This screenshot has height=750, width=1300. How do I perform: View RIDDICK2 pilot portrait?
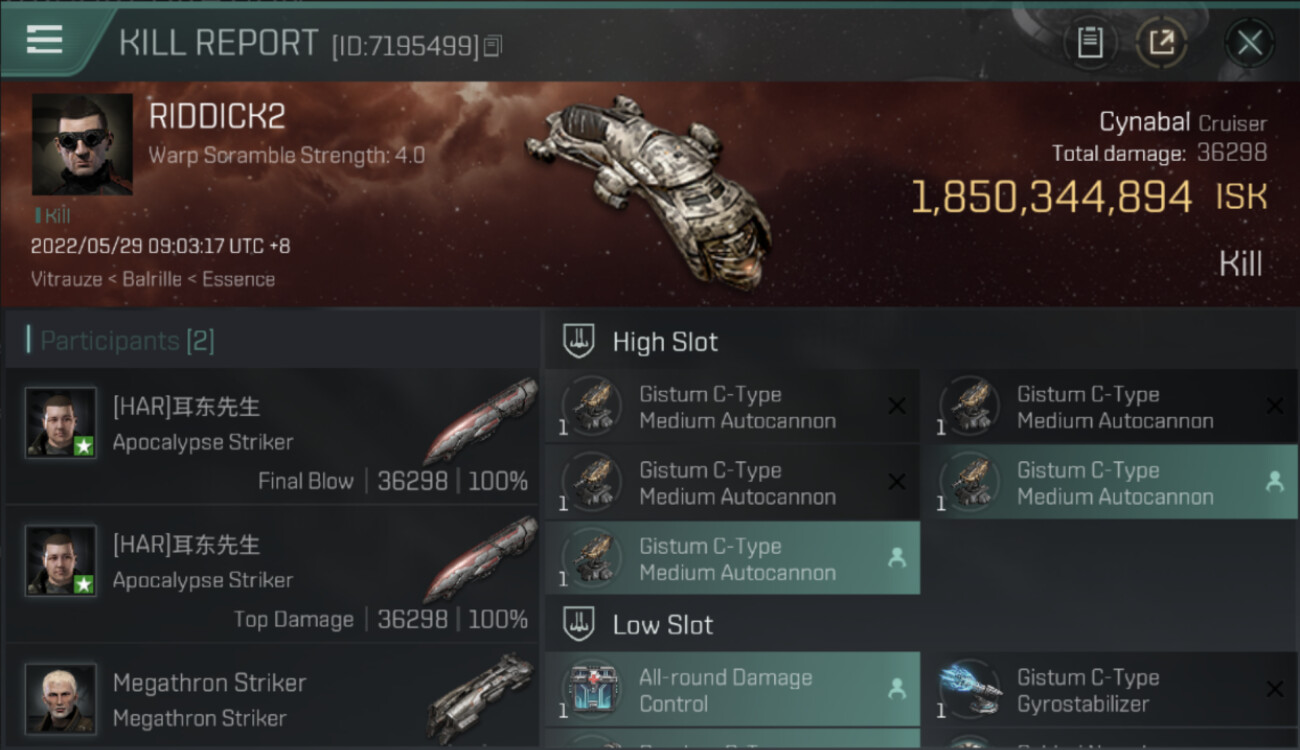pyautogui.click(x=82, y=144)
